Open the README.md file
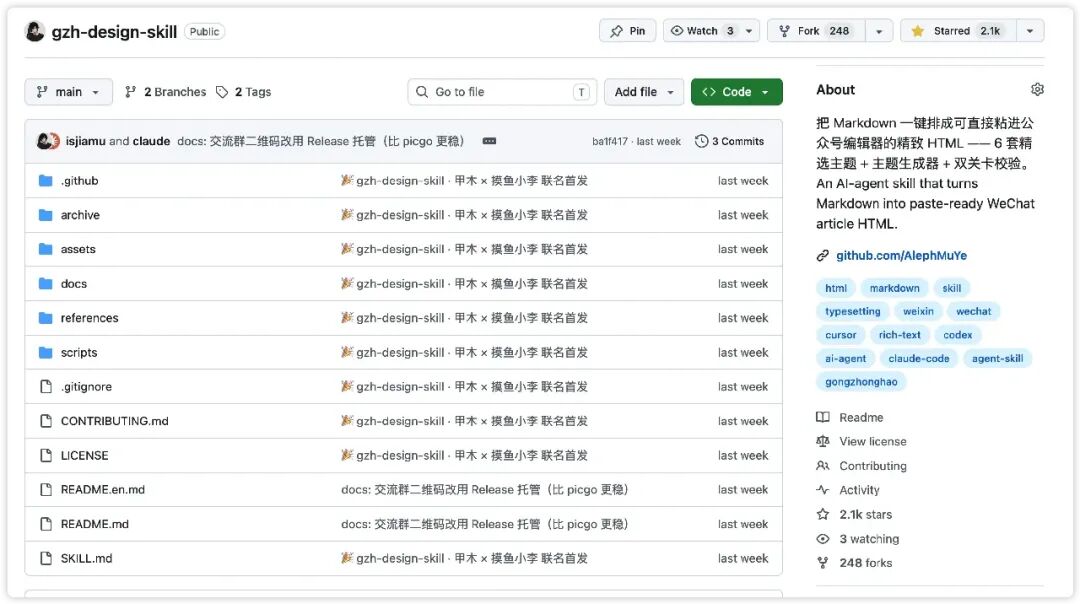The height and width of the screenshot is (604, 1080). 94,524
